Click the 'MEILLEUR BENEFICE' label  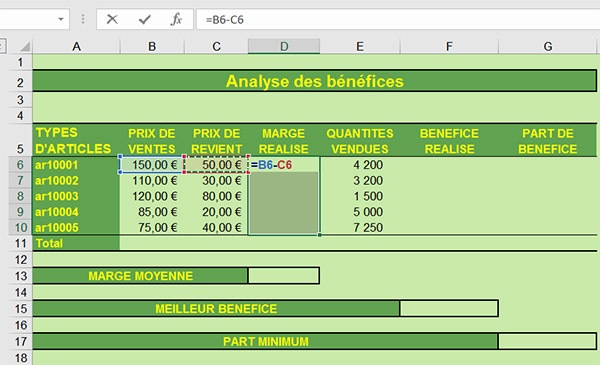tap(216, 308)
